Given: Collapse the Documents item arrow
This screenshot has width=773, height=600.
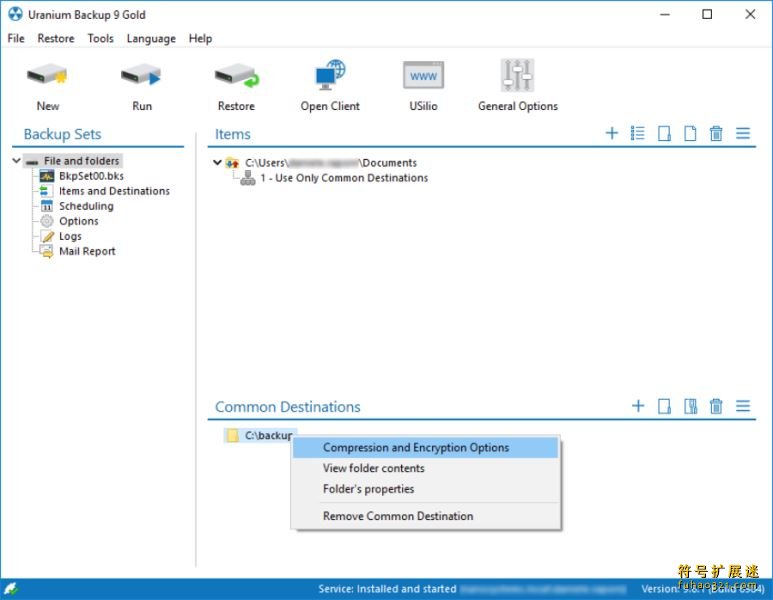Looking at the screenshot, I should tap(217, 162).
